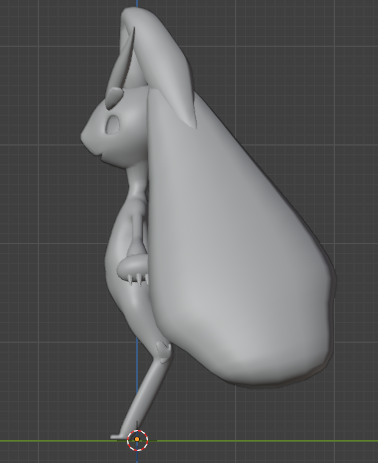378x463 pixels.
Task: Select the clawed hand on the belly
Action: click(x=133, y=269)
